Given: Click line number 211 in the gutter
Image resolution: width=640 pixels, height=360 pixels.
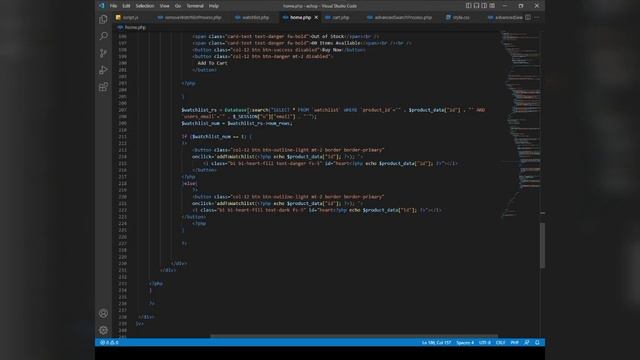Looking at the screenshot, I should (122, 136).
